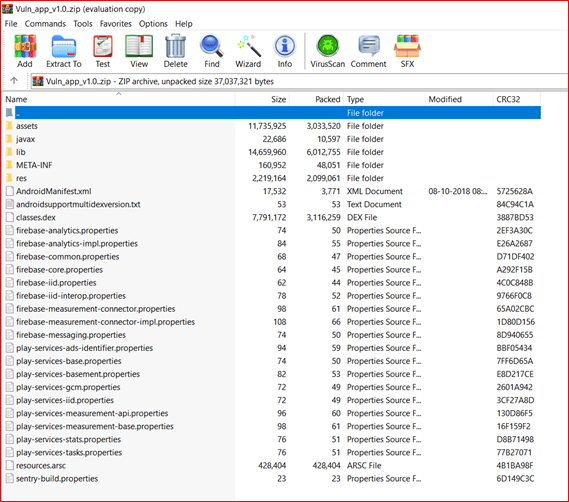This screenshot has width=569, height=502.
Task: Select play-services-iid.properties row
Action: tap(272, 400)
